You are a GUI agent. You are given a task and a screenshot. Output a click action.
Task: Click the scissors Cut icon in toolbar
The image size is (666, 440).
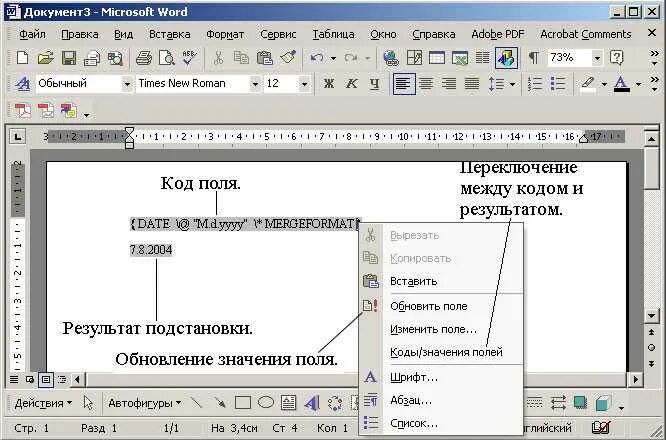(x=218, y=58)
